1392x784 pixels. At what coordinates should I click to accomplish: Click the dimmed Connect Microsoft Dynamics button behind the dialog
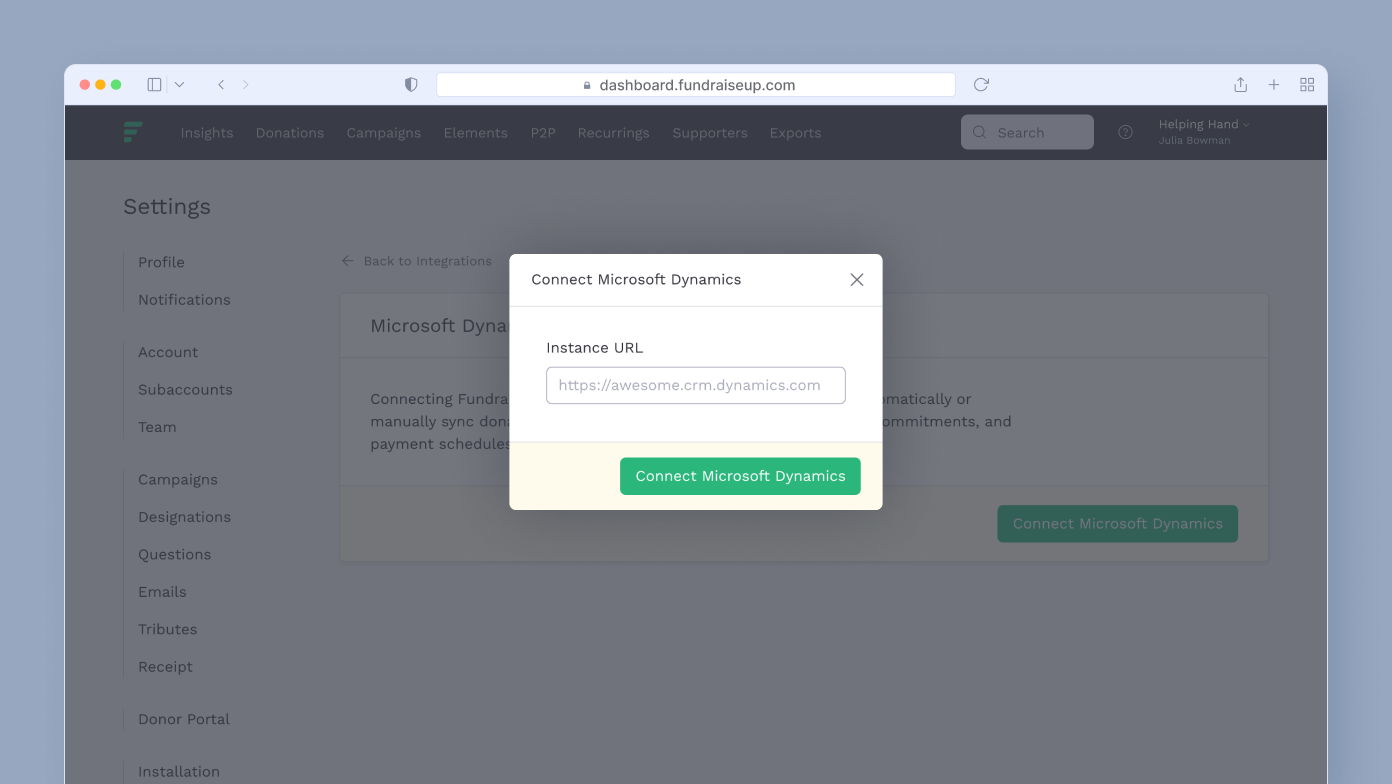coord(1117,524)
